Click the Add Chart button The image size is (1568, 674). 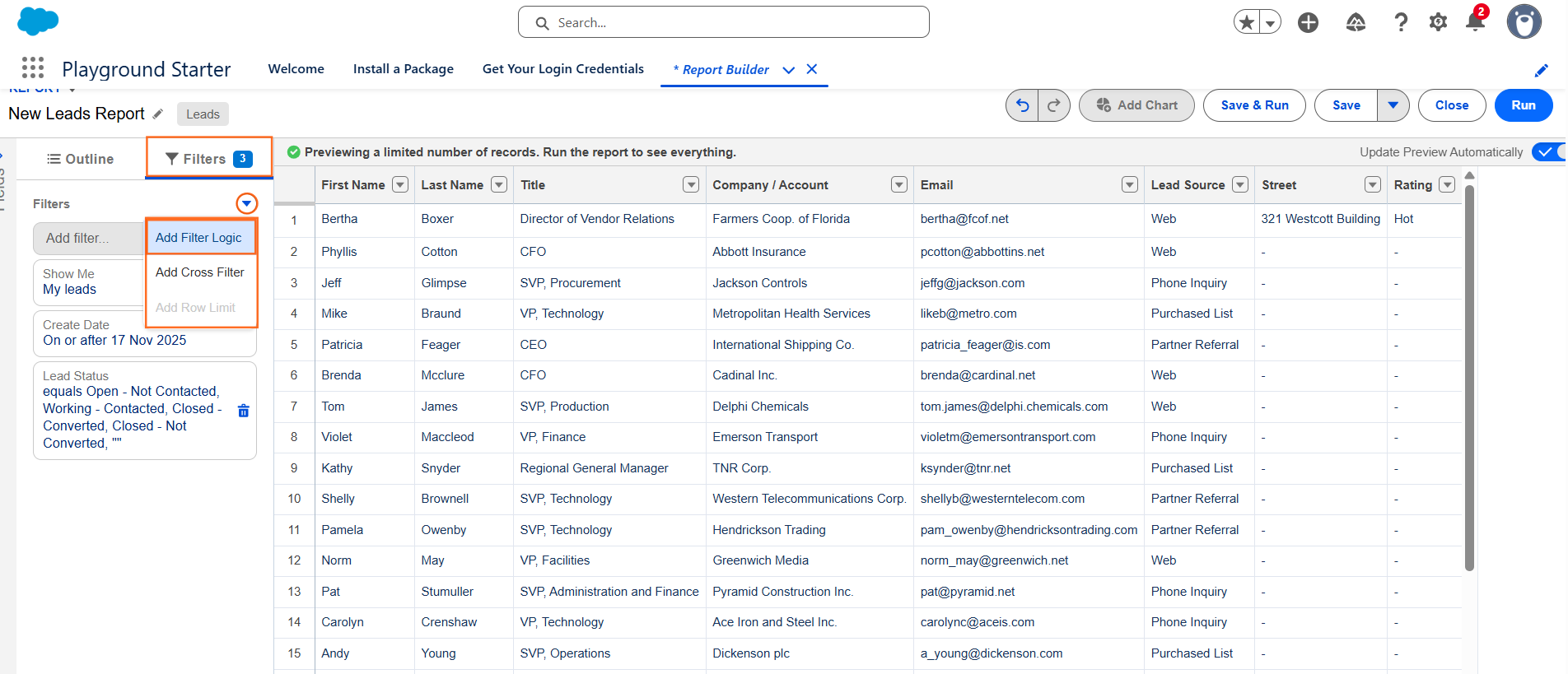[1136, 105]
